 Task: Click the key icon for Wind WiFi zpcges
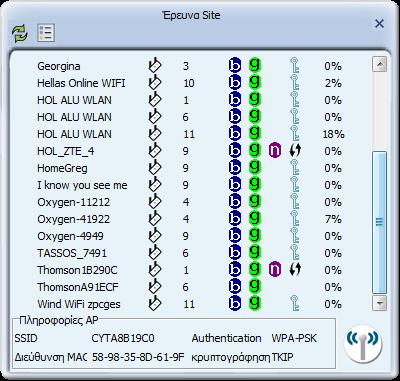[295, 304]
